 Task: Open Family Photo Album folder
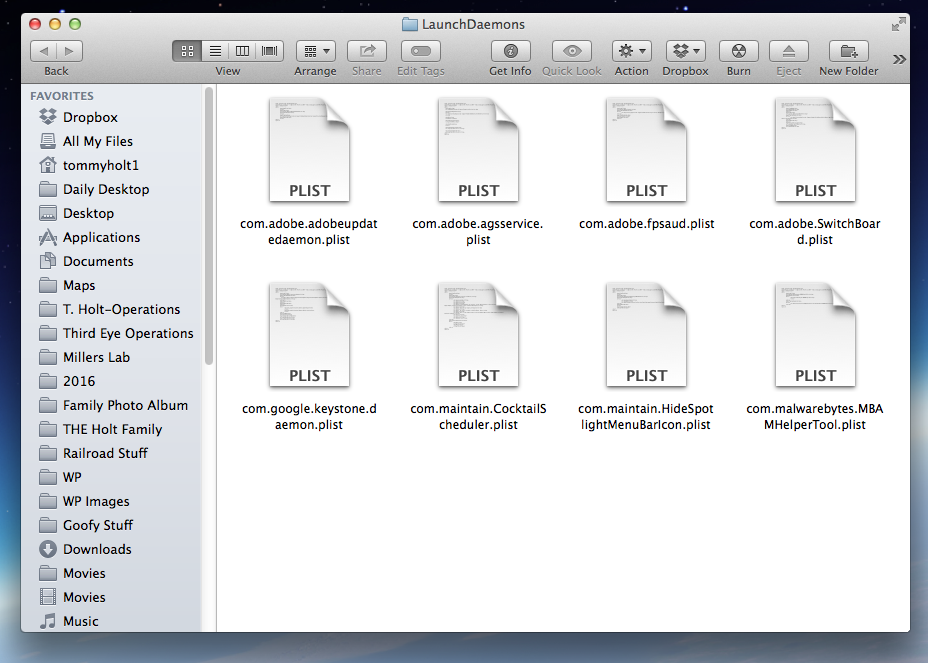click(x=112, y=405)
